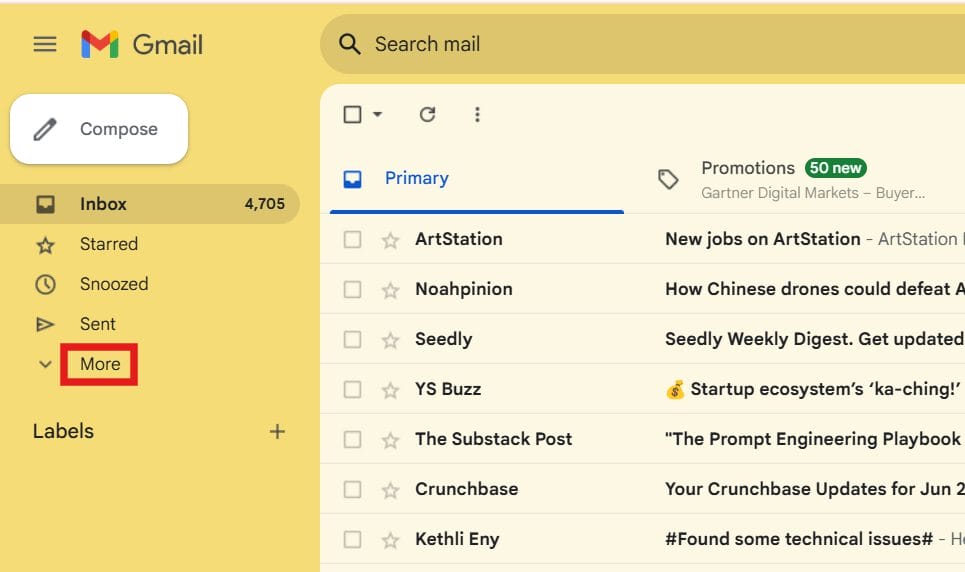Open the Sent folder
The image size is (965, 572).
[x=97, y=324]
